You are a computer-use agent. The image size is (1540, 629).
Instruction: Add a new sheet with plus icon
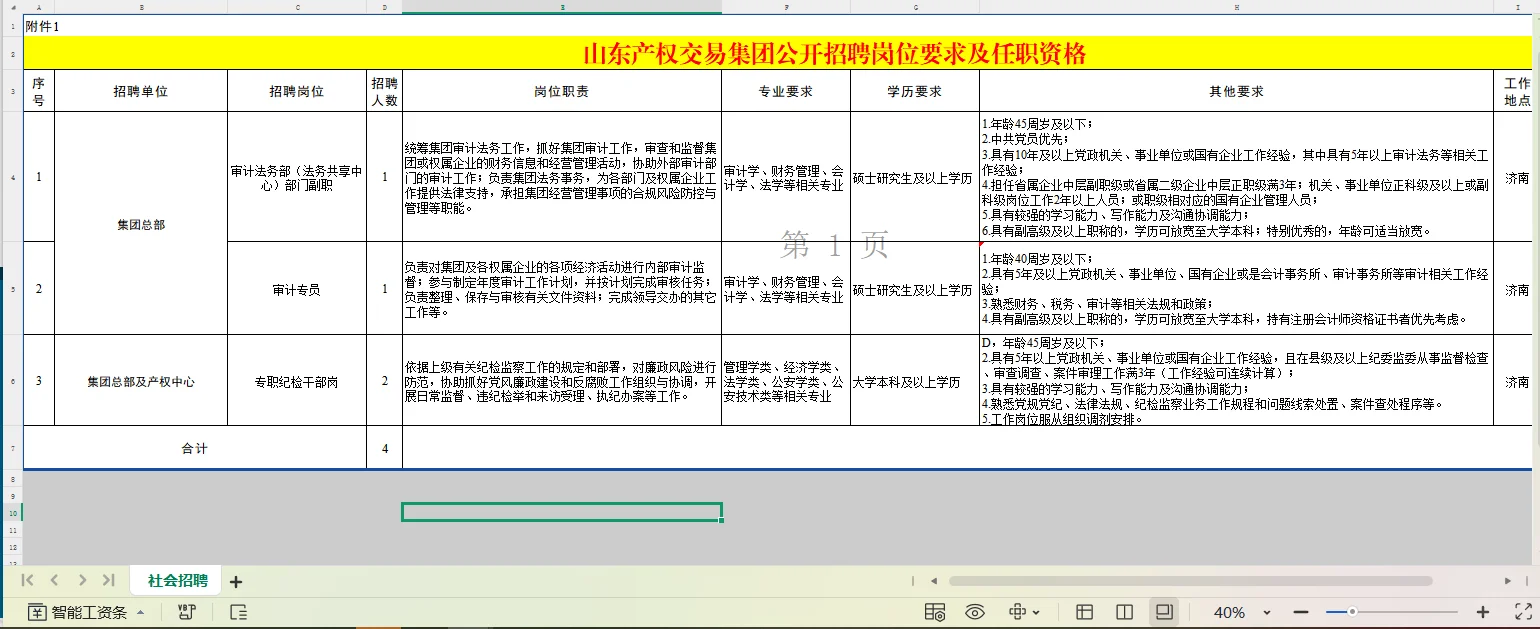point(236,581)
